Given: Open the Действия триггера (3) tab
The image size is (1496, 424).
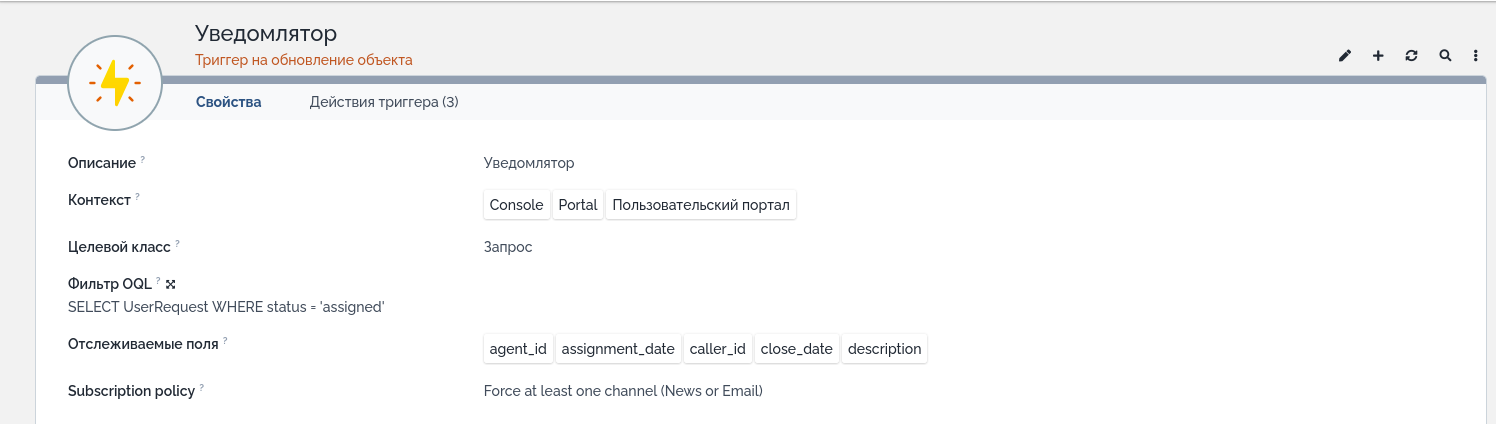Looking at the screenshot, I should [384, 102].
